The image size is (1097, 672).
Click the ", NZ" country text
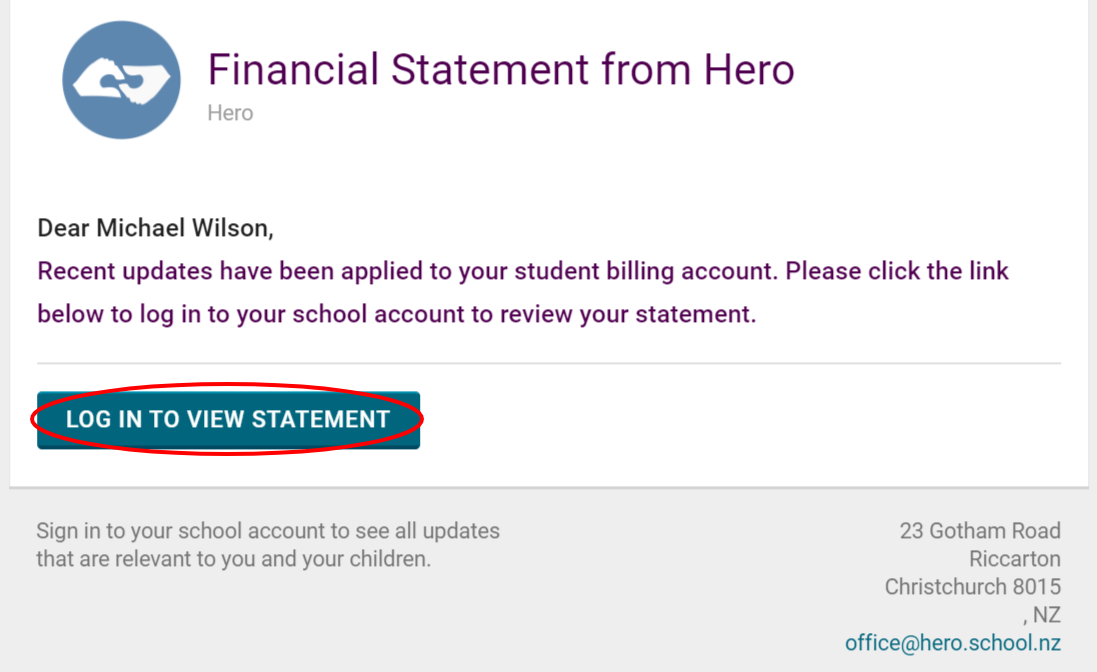[1041, 615]
